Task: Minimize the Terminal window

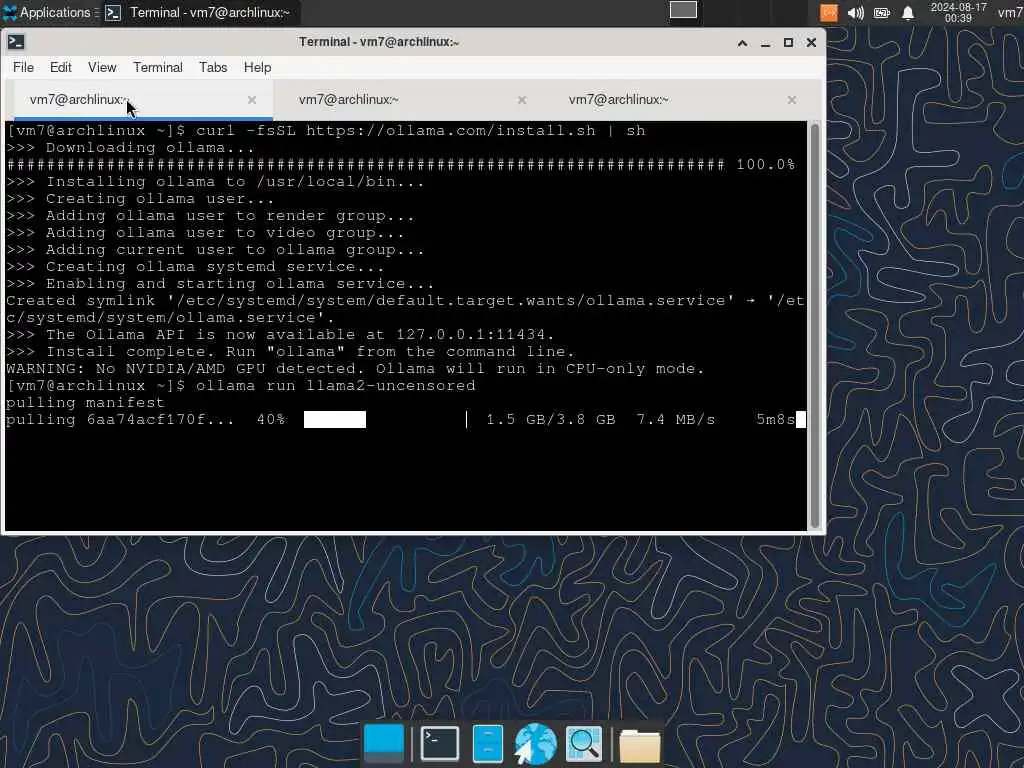Action: point(765,42)
